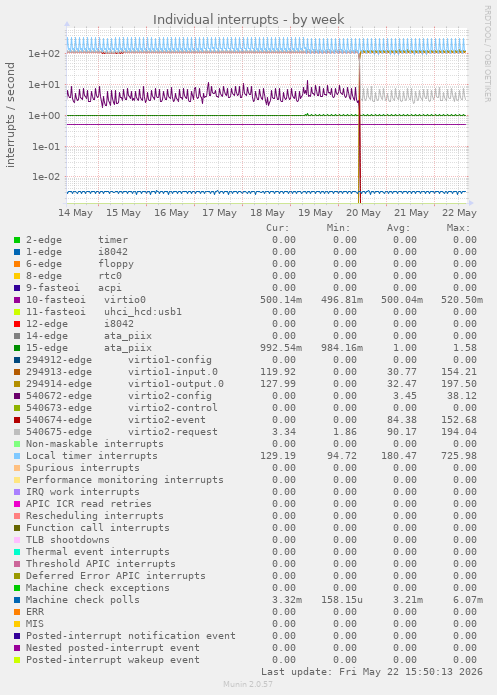Click the Local timer Max value 725.98
This screenshot has width=497, height=695.
pos(459,456)
